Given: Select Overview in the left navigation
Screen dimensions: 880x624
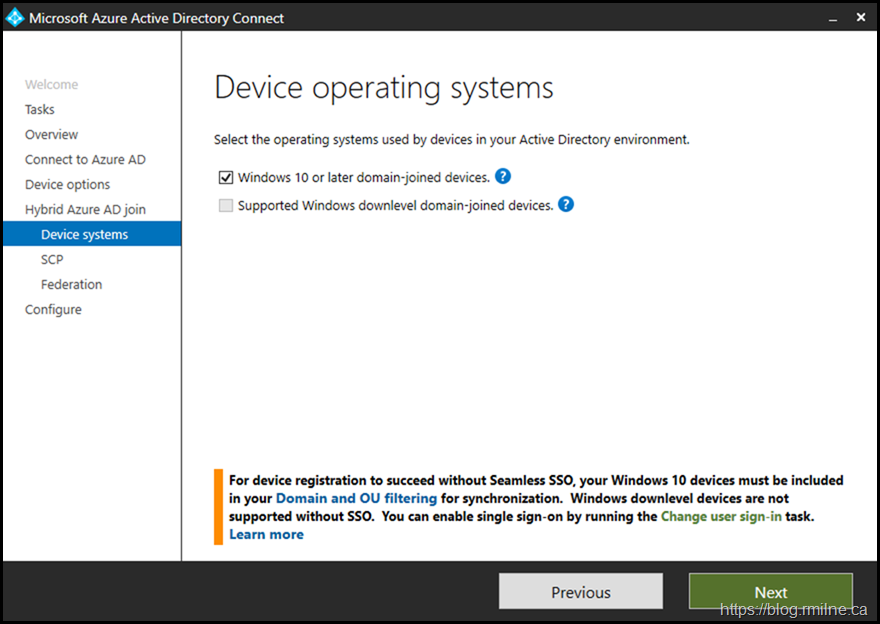Looking at the screenshot, I should [x=51, y=135].
